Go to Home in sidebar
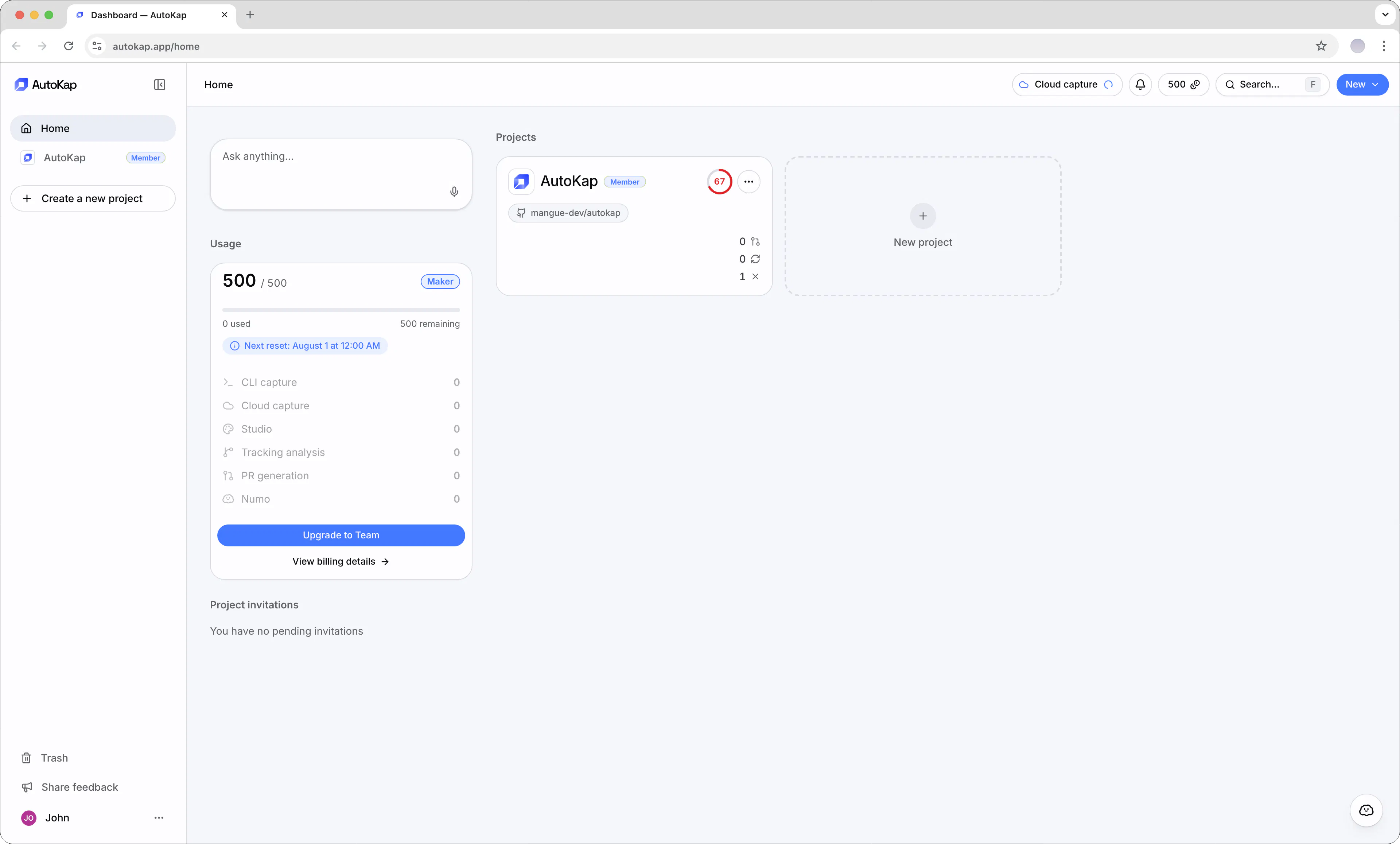Screen dimensions: 1400x844 pos(93,128)
